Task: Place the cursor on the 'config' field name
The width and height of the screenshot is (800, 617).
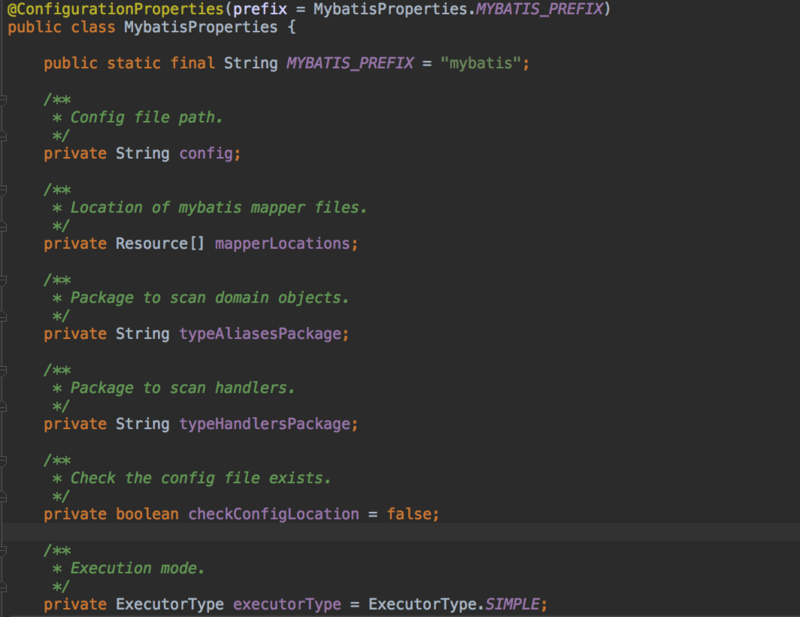Action: point(206,154)
